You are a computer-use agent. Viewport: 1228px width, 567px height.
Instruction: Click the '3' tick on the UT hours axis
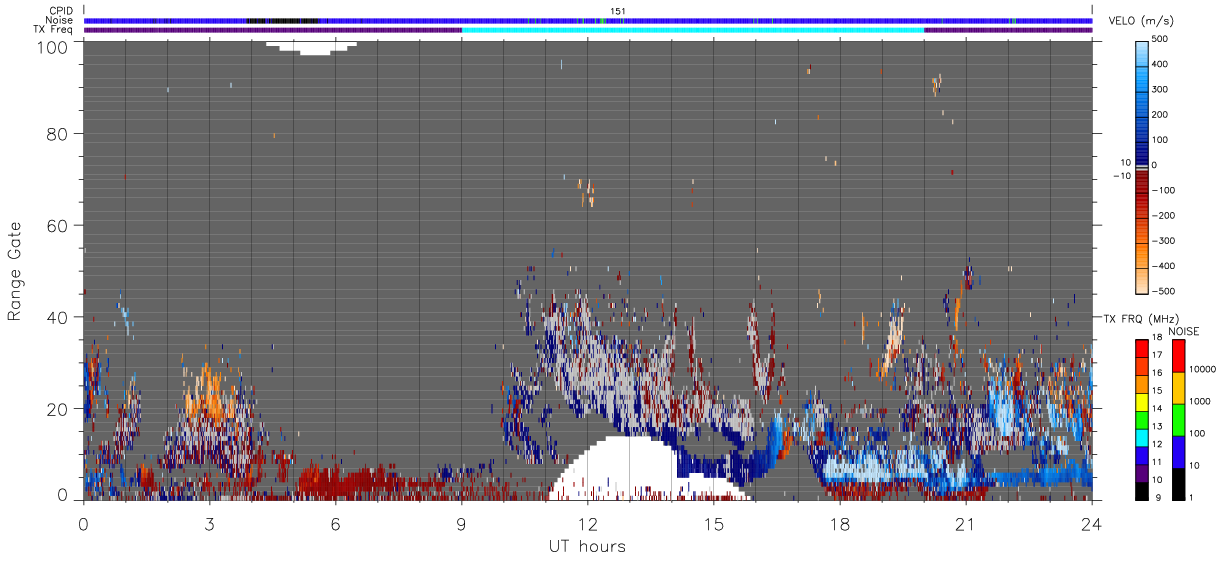[209, 524]
